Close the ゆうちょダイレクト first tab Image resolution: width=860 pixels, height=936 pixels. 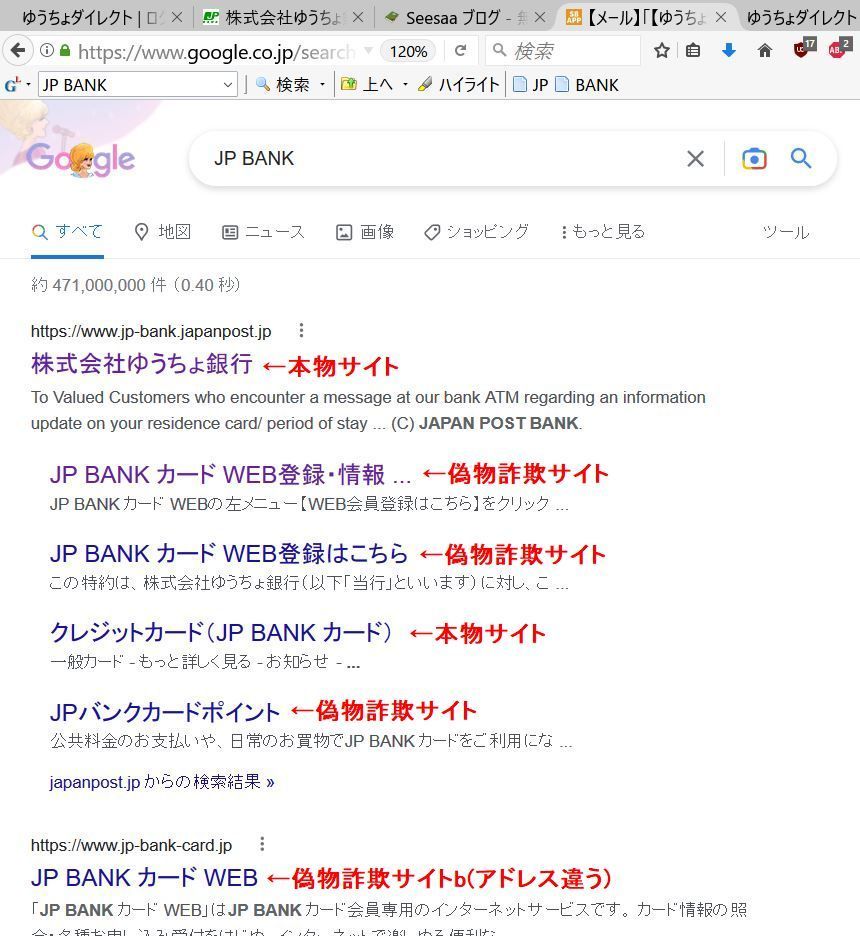tap(177, 17)
